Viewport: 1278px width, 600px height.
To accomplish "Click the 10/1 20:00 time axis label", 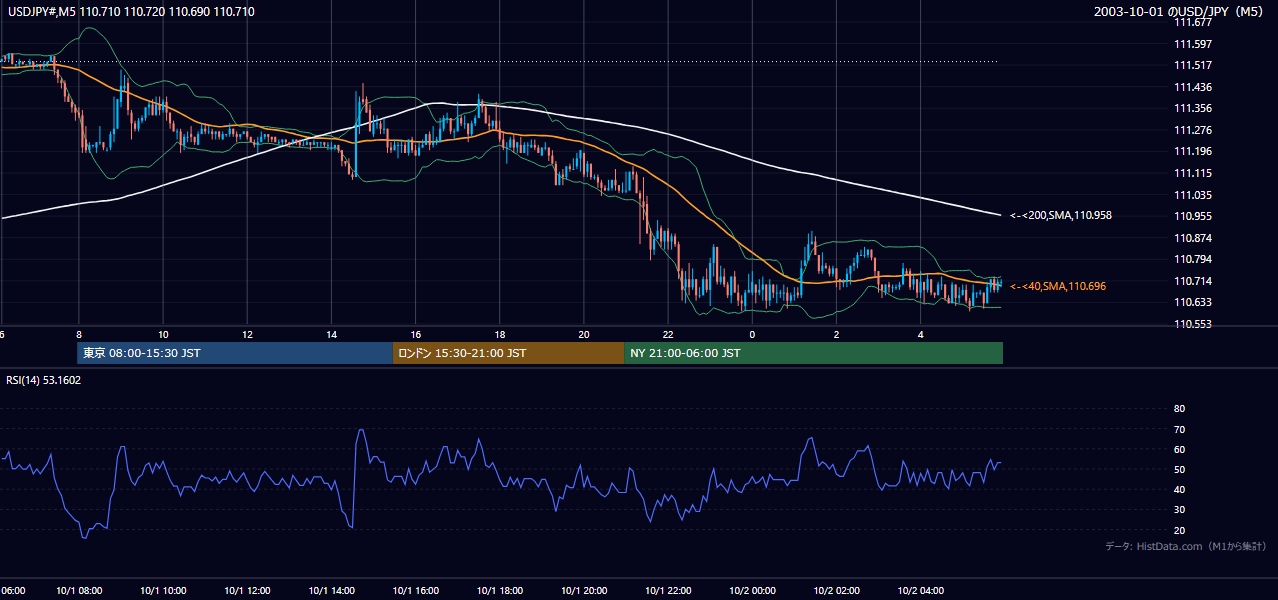I will 584,590.
